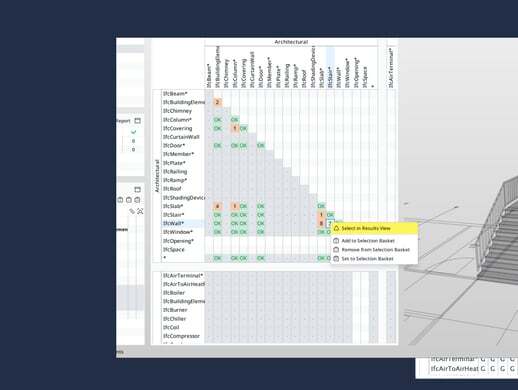The height and width of the screenshot is (390, 518).
Task: Click orange cell 2 in IfcBuildingElement row
Action: pos(217,102)
